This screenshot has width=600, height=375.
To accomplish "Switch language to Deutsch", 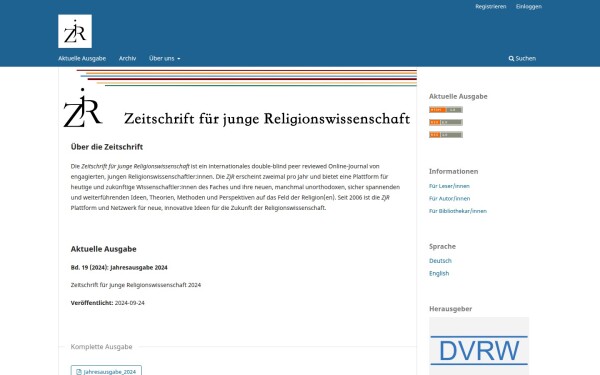I will tap(440, 261).
